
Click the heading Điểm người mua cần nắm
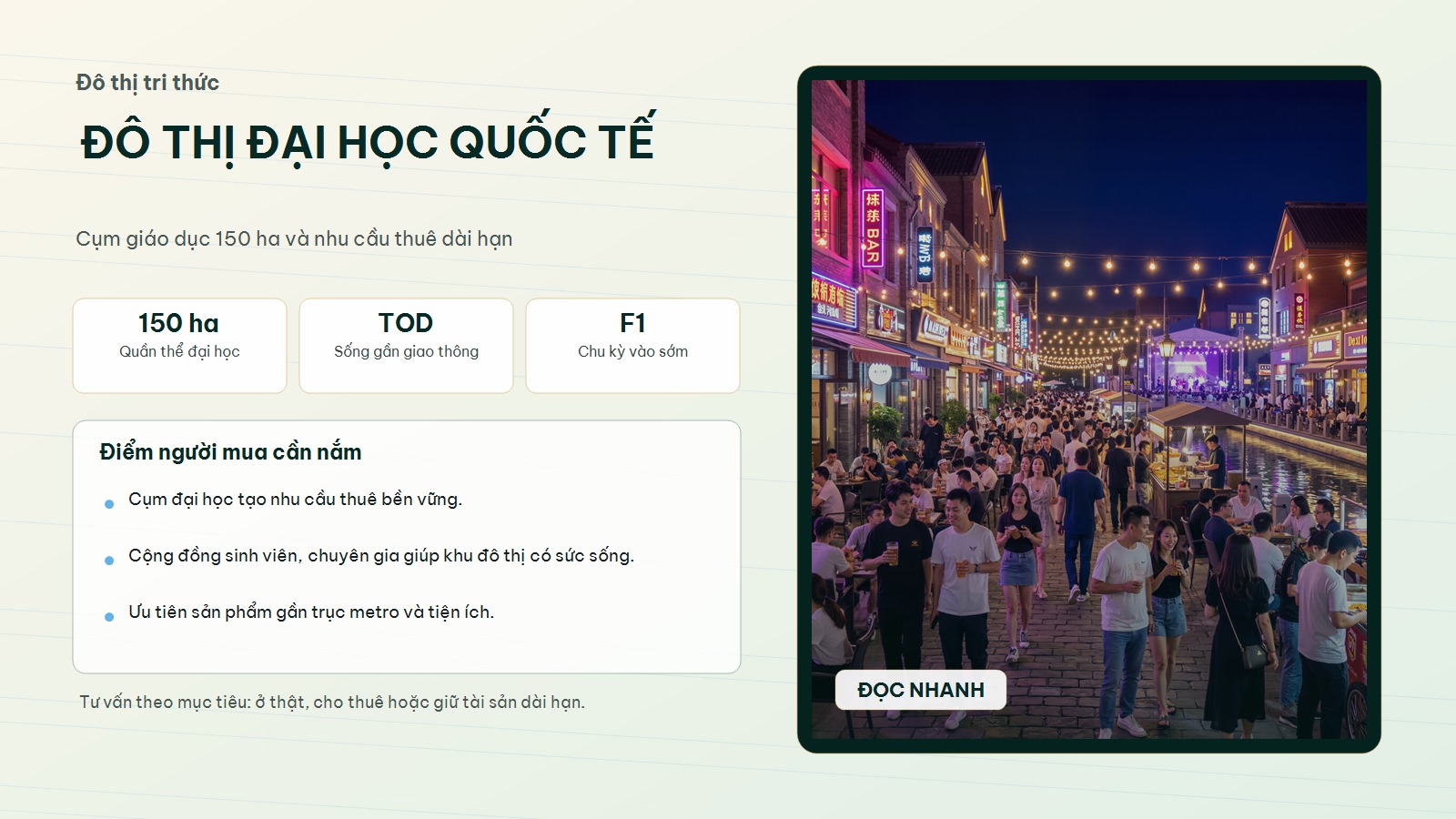pyautogui.click(x=230, y=452)
